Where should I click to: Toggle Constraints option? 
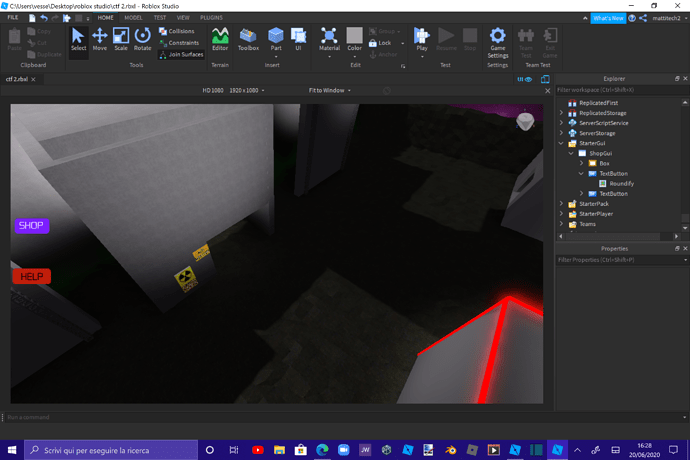[x=179, y=43]
